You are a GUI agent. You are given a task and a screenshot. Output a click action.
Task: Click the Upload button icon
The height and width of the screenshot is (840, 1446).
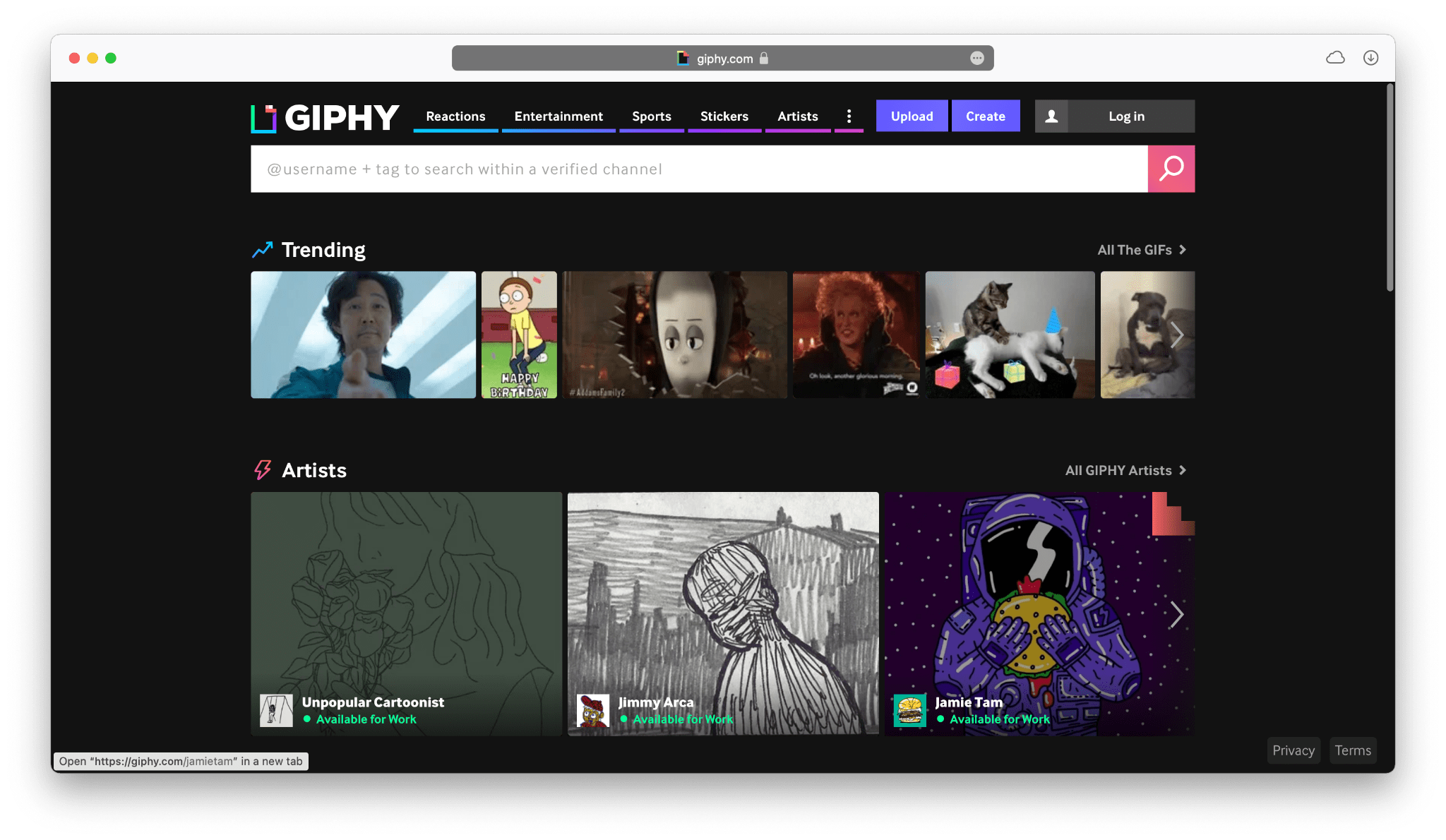909,116
